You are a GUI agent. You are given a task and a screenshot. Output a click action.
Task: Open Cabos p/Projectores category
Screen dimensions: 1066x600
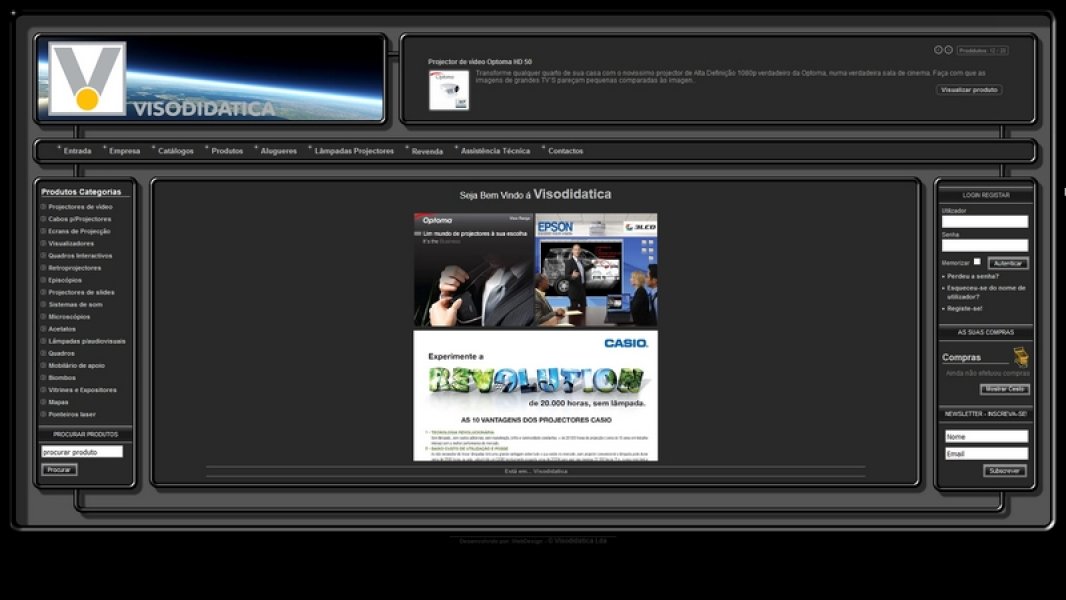[x=80, y=219]
